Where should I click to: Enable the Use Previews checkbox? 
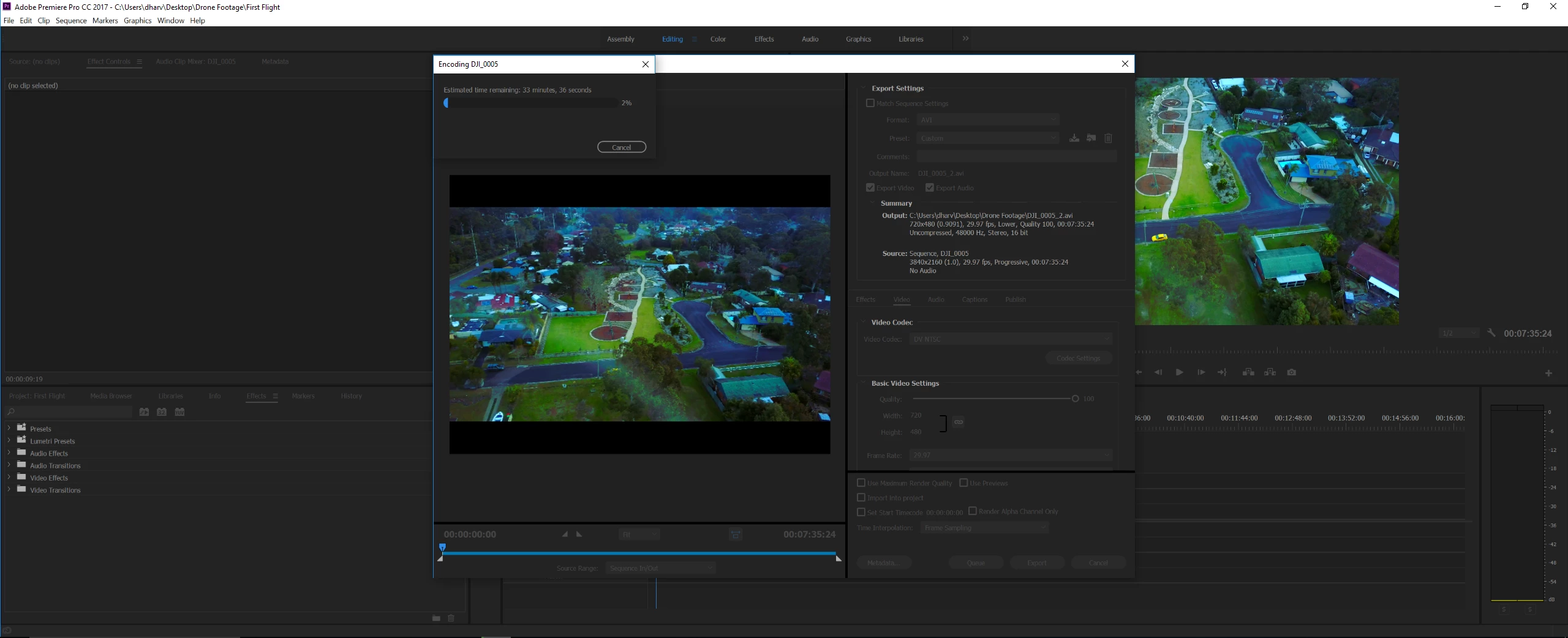click(x=963, y=483)
